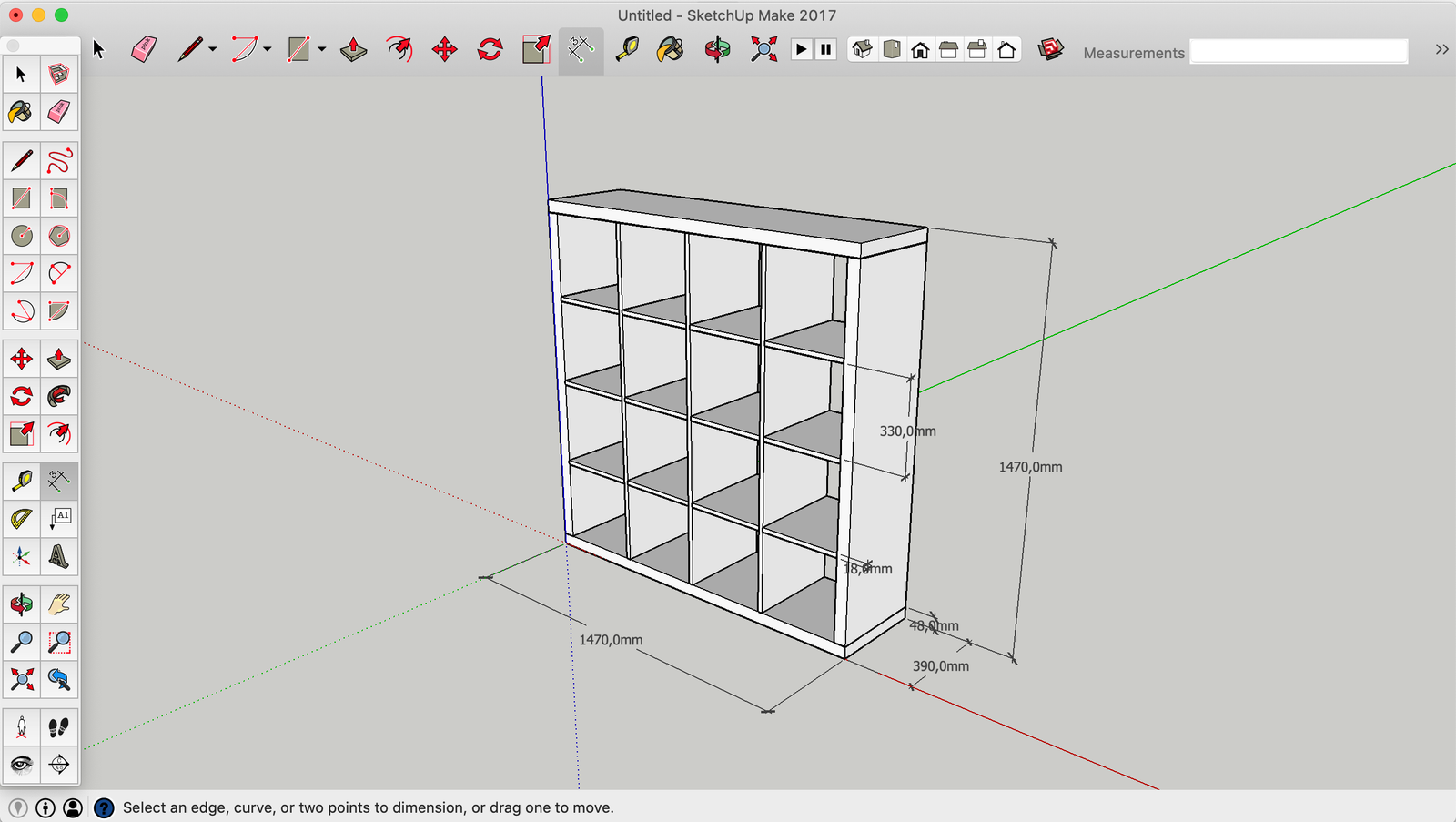1456x822 pixels.
Task: Open the Line tool dropdown arrow
Action: click(x=213, y=49)
